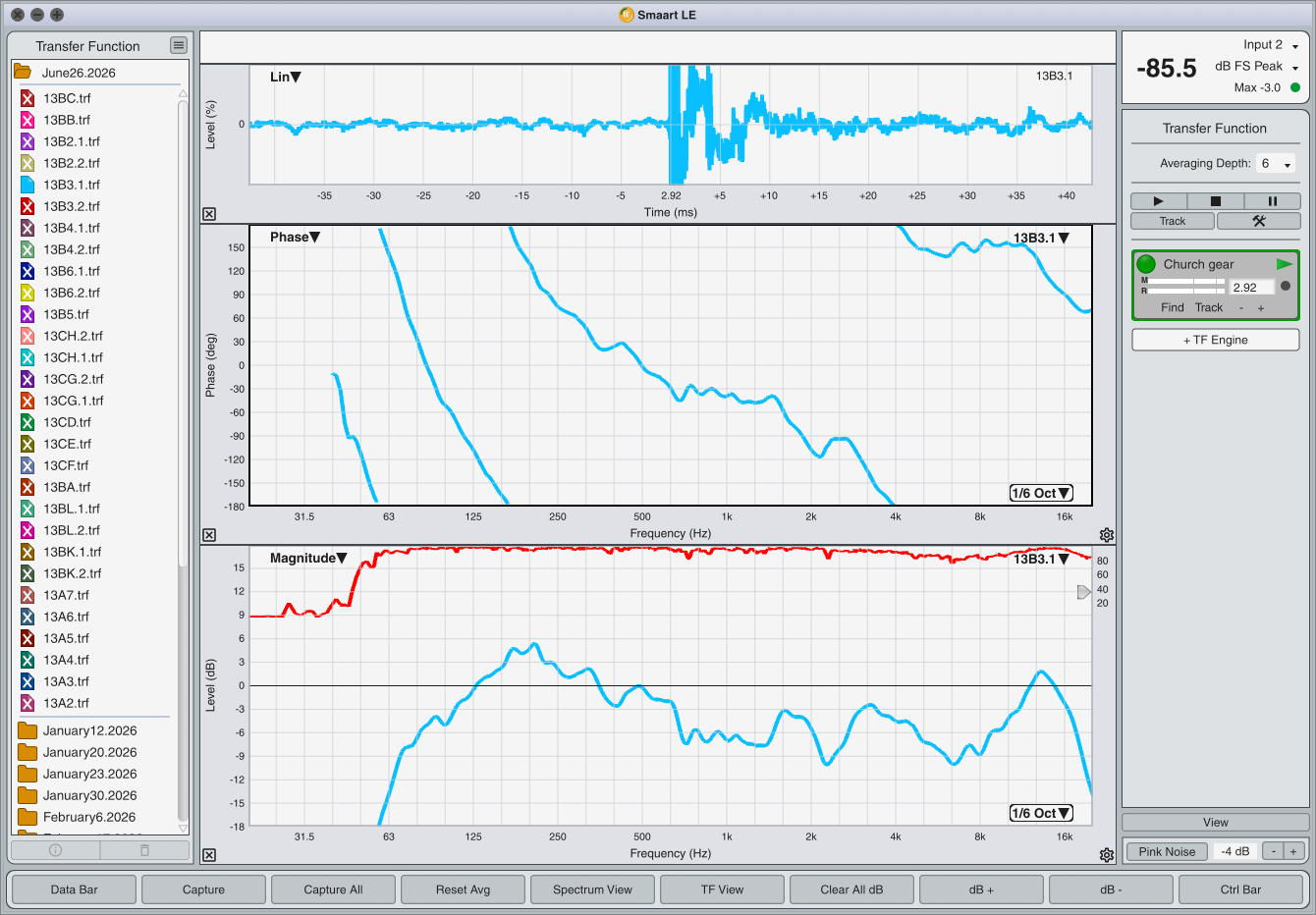Image resolution: width=1316 pixels, height=915 pixels.
Task: Start measurement with the play button
Action: click(x=1158, y=201)
